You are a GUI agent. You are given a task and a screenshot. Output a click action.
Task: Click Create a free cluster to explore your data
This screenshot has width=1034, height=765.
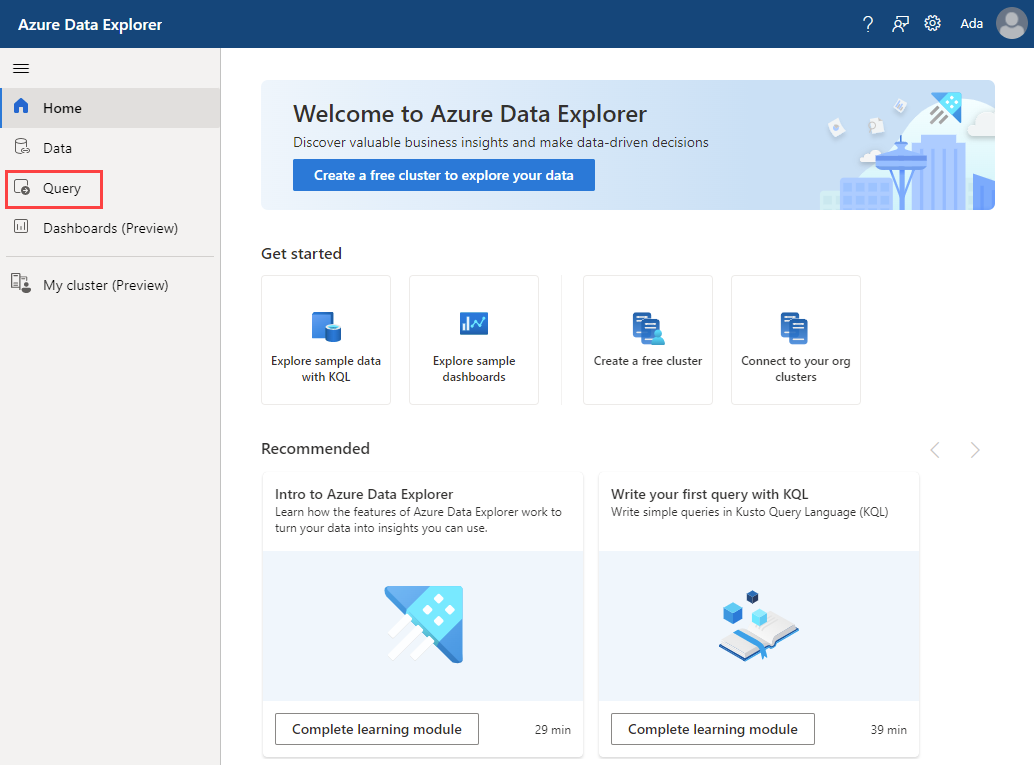[x=444, y=175]
